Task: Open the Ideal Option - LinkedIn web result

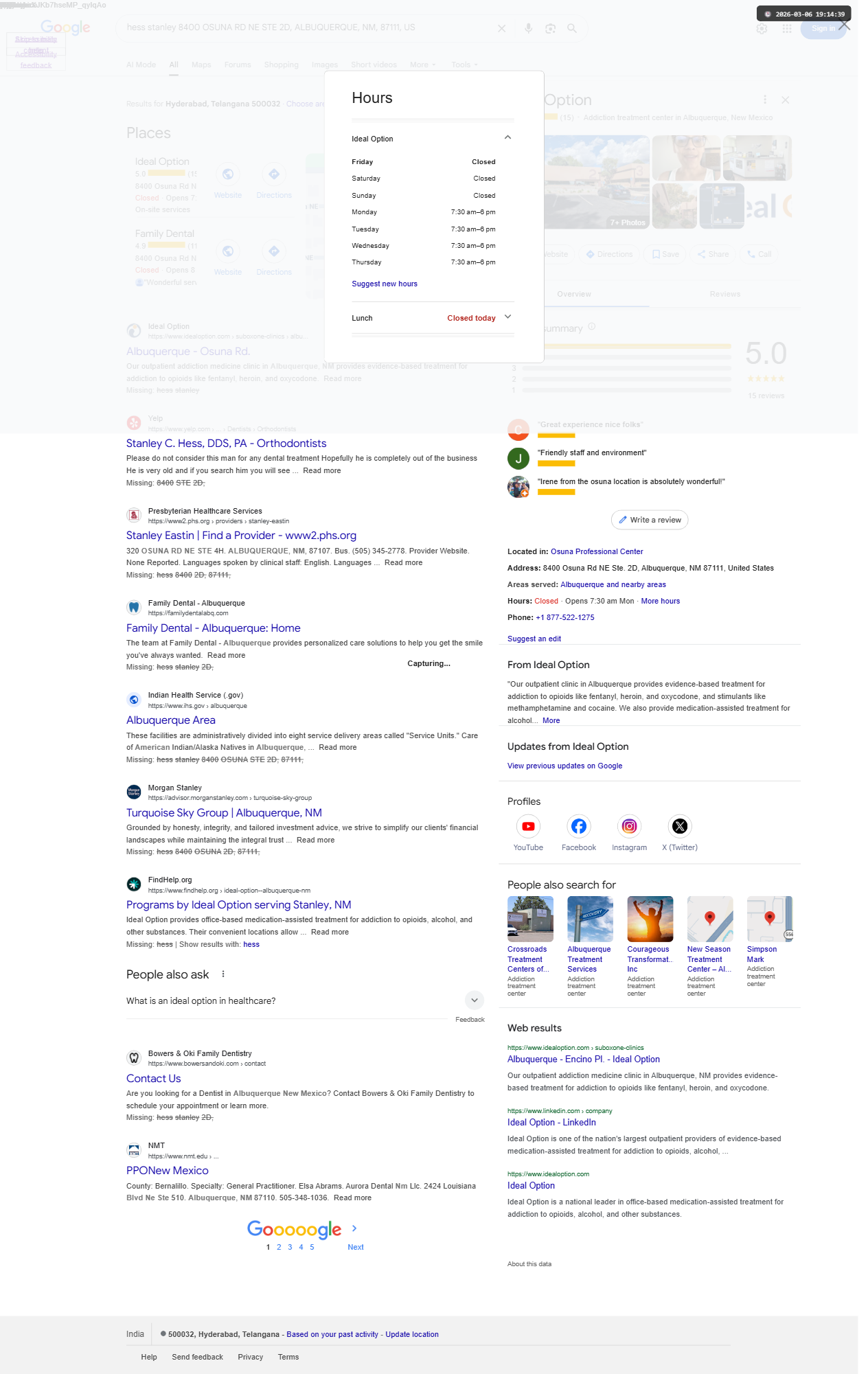Action: coord(551,1122)
